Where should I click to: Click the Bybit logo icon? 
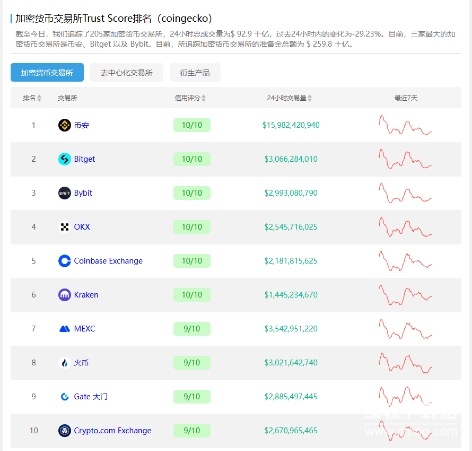click(64, 193)
